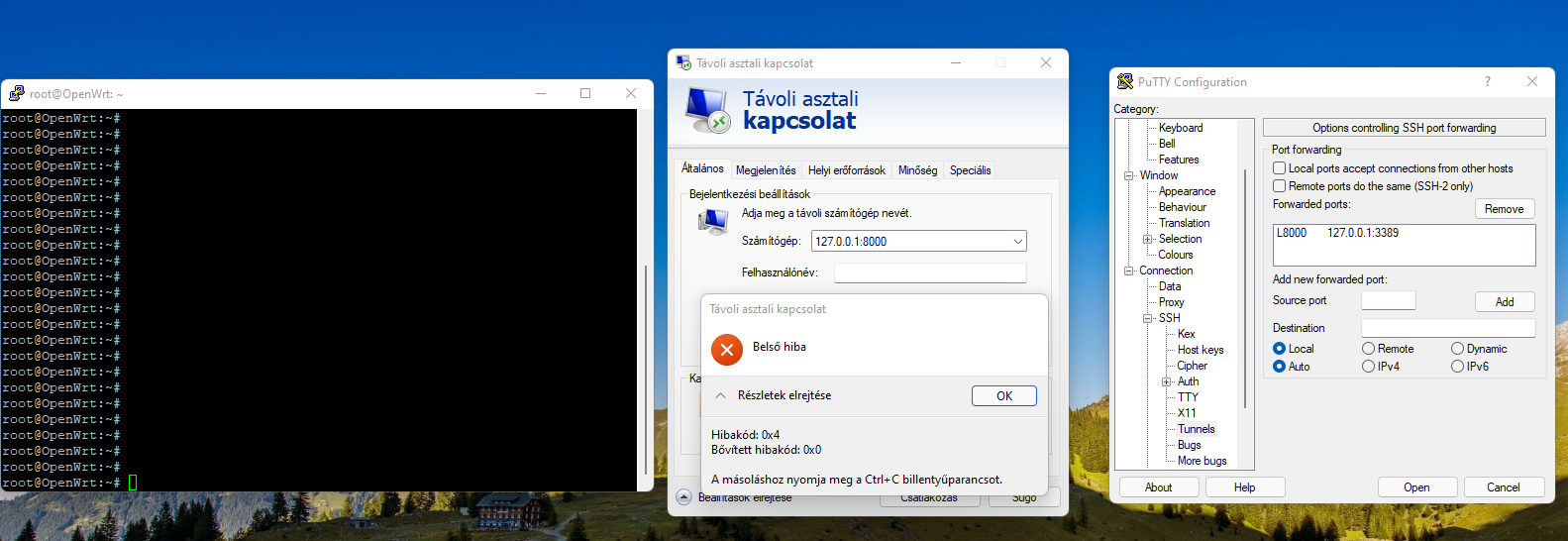Switch to the Minőség tab
The image size is (1568, 541).
point(917,170)
